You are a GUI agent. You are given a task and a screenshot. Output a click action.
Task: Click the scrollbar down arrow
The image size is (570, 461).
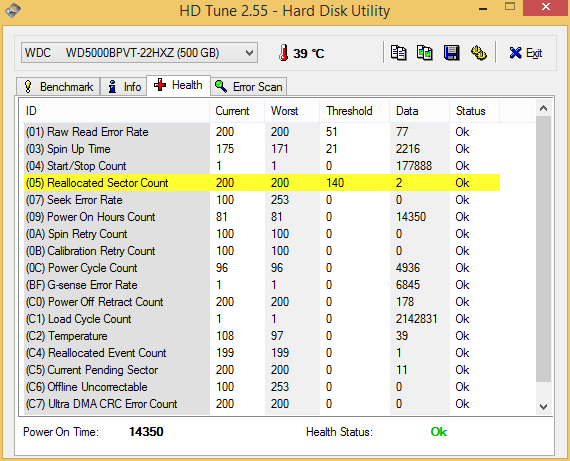tap(543, 406)
